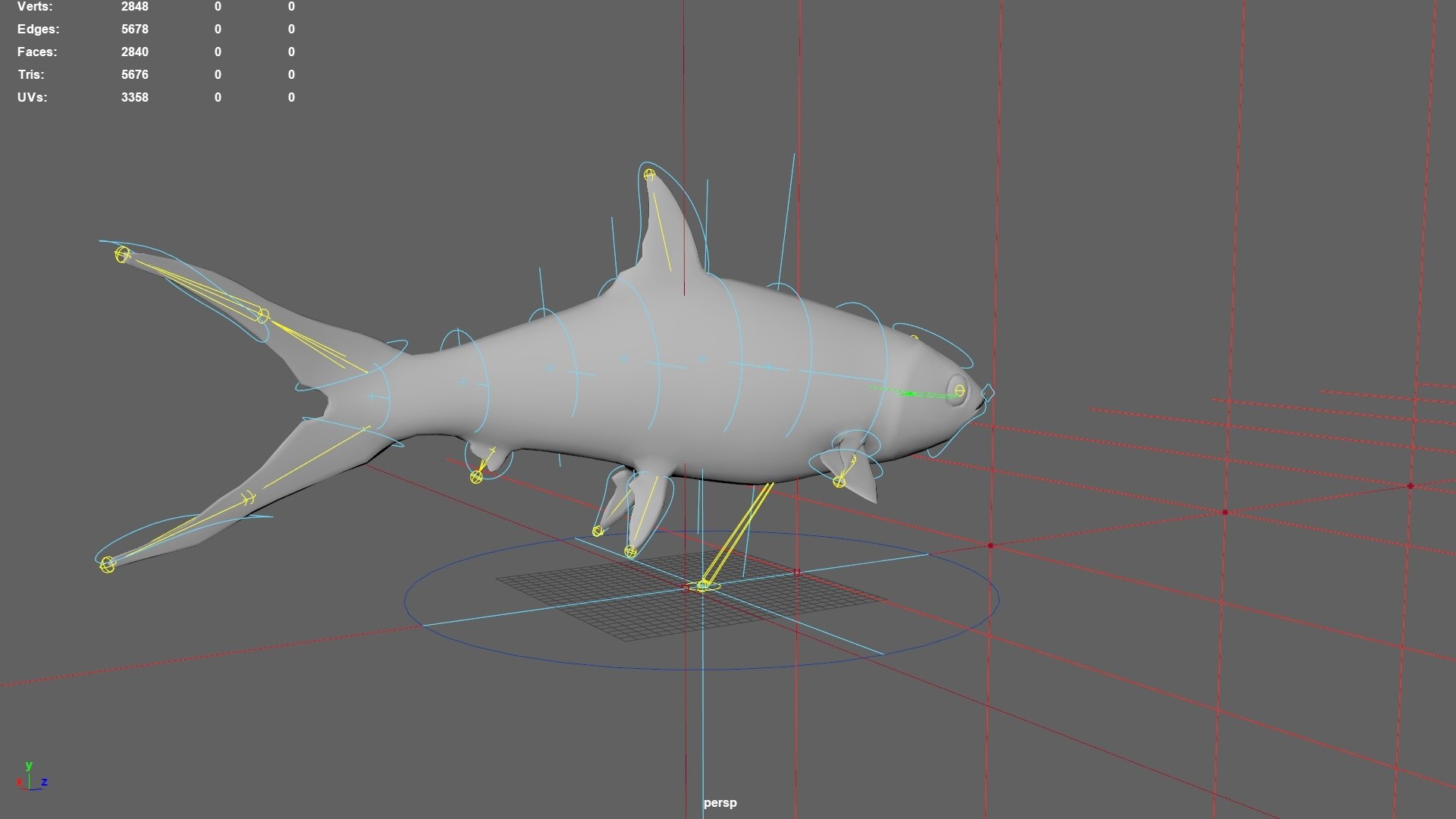The width and height of the screenshot is (1456, 819).
Task: Click the Faces: label in the HUD
Action: (x=37, y=52)
